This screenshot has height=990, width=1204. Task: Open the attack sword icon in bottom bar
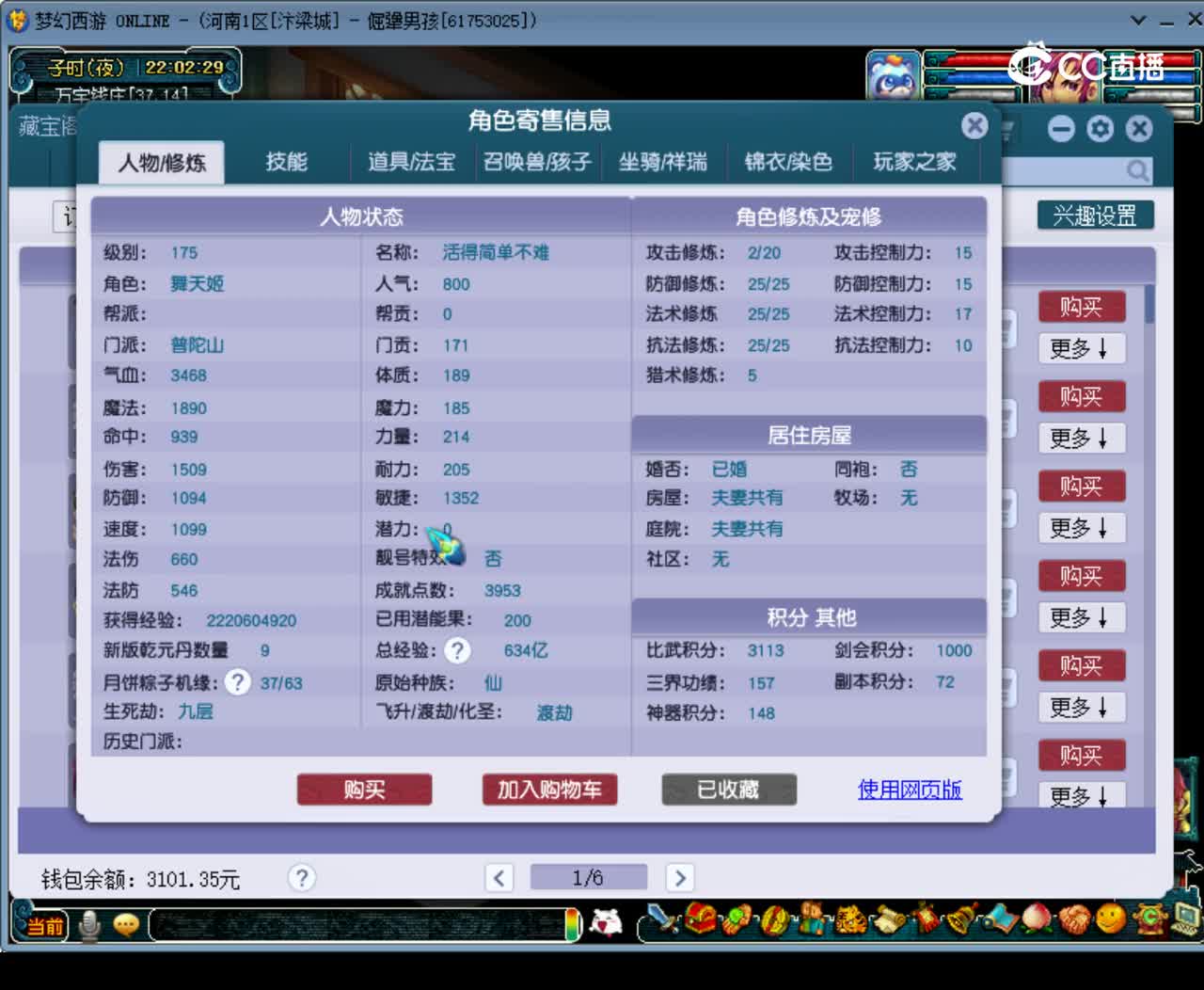point(665,919)
